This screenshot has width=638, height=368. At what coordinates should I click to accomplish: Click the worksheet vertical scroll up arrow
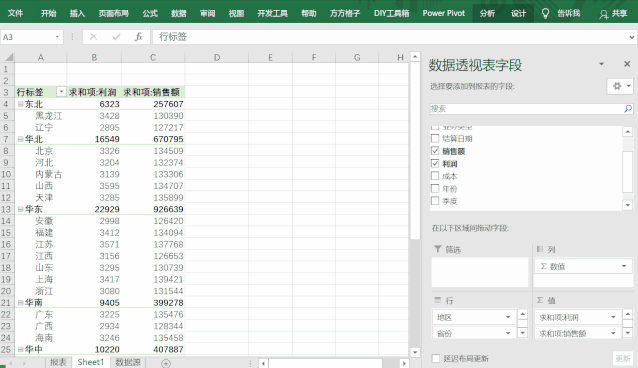pos(415,57)
